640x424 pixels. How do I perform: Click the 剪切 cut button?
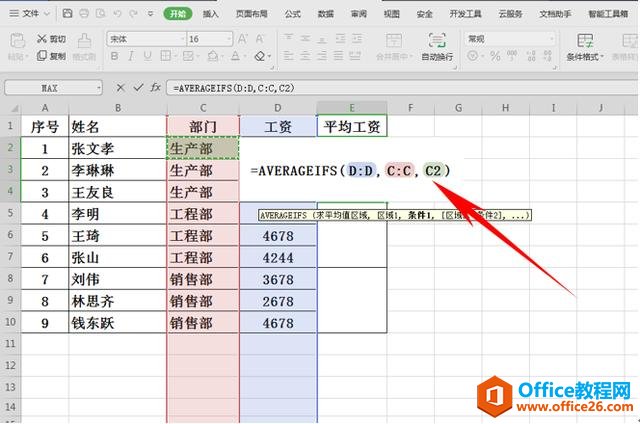pyautogui.click(x=51, y=39)
